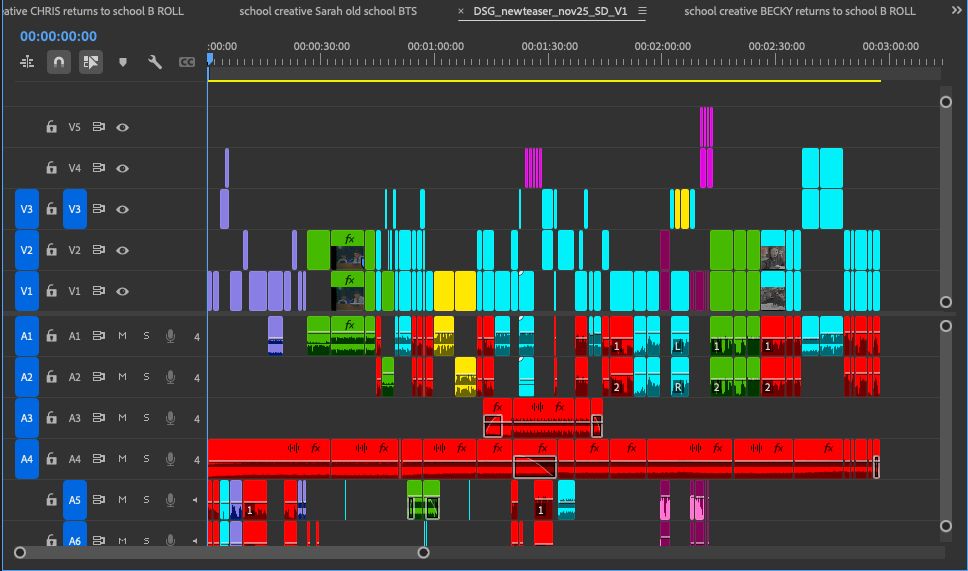Screen dimensions: 968x571
Task: Mute track A4 with M button
Action: pos(122,459)
